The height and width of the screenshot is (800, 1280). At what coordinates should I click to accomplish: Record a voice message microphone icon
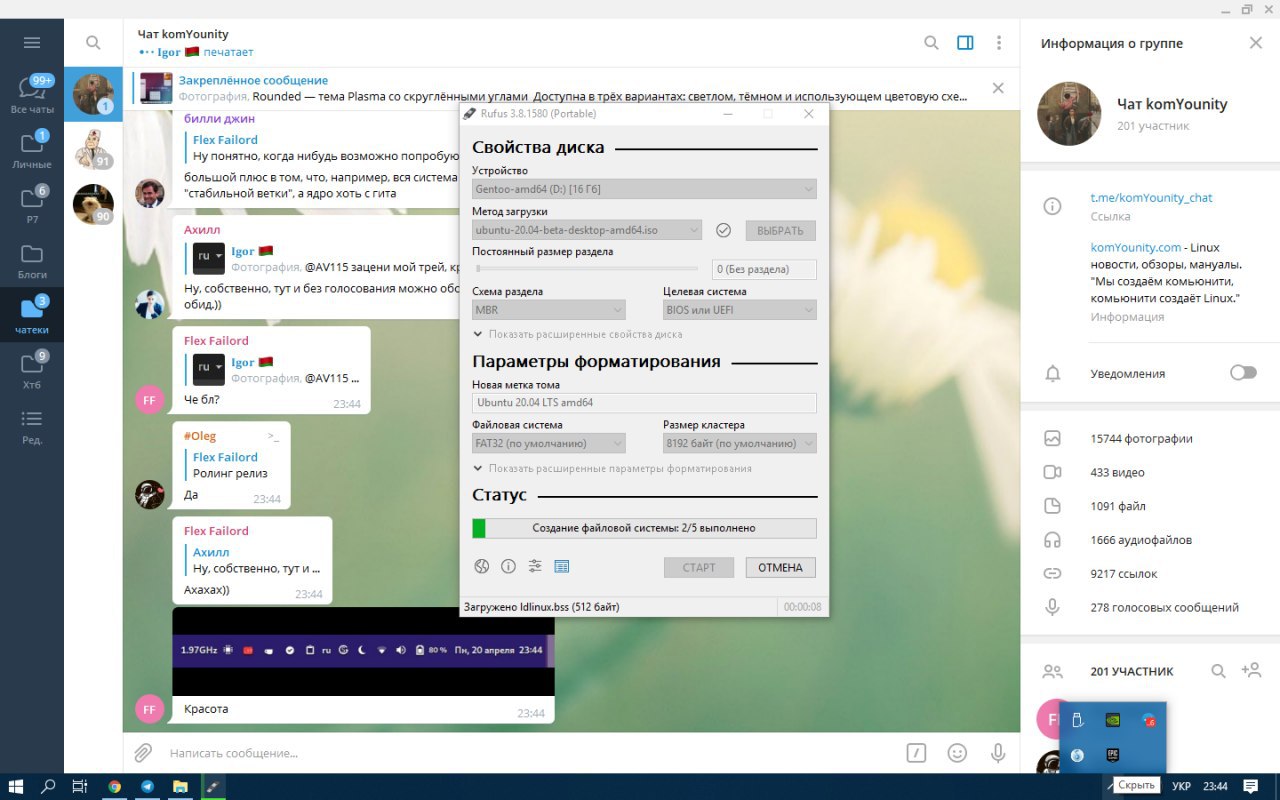pos(998,753)
